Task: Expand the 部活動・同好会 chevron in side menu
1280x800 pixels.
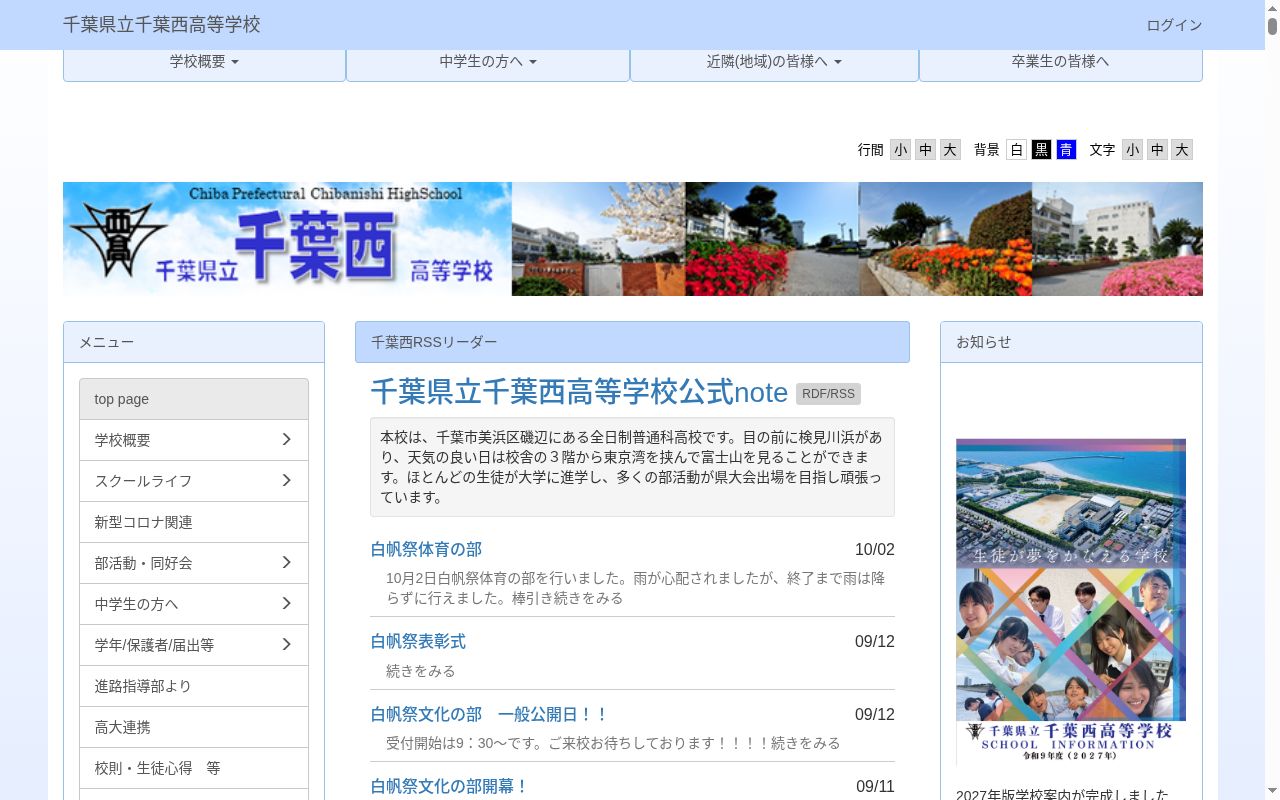Action: [x=286, y=563]
